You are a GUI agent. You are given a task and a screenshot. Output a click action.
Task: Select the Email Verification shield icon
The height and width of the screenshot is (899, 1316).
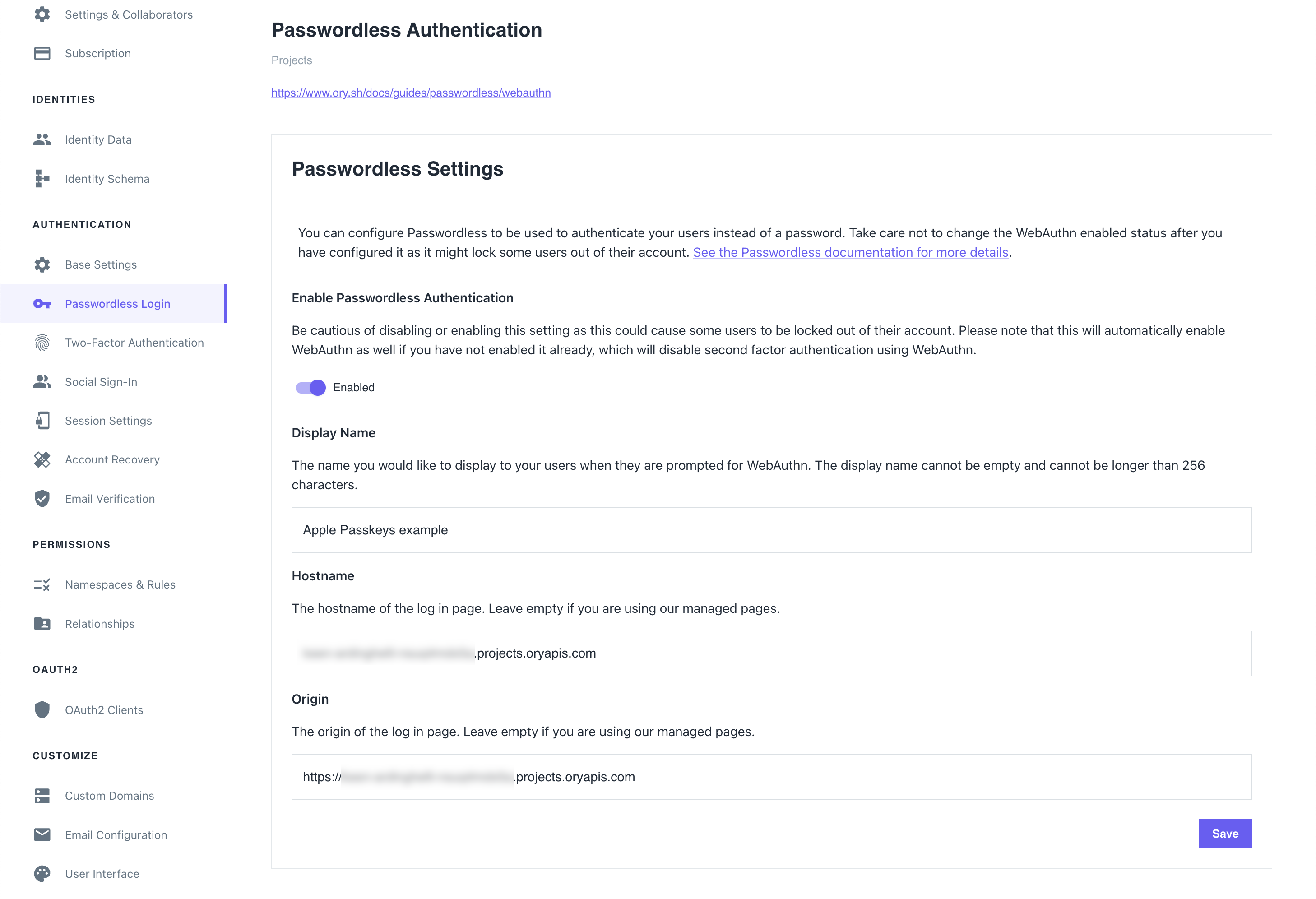pyautogui.click(x=42, y=499)
